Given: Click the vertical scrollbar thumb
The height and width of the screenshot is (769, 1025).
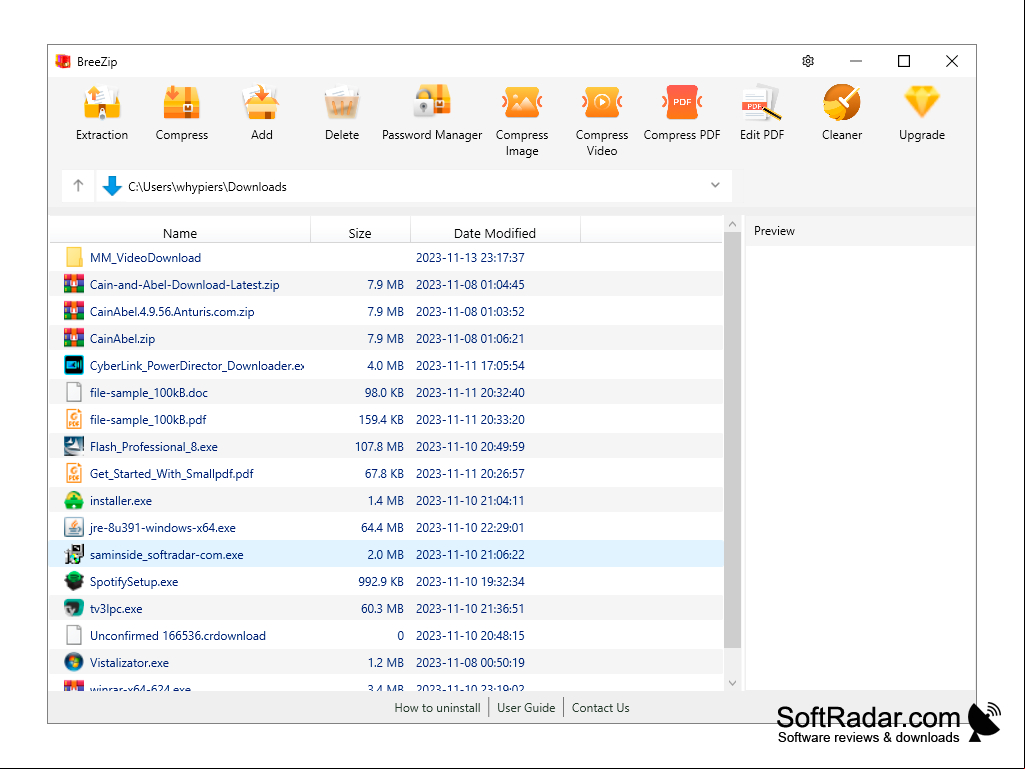Looking at the screenshot, I should pos(732,439).
